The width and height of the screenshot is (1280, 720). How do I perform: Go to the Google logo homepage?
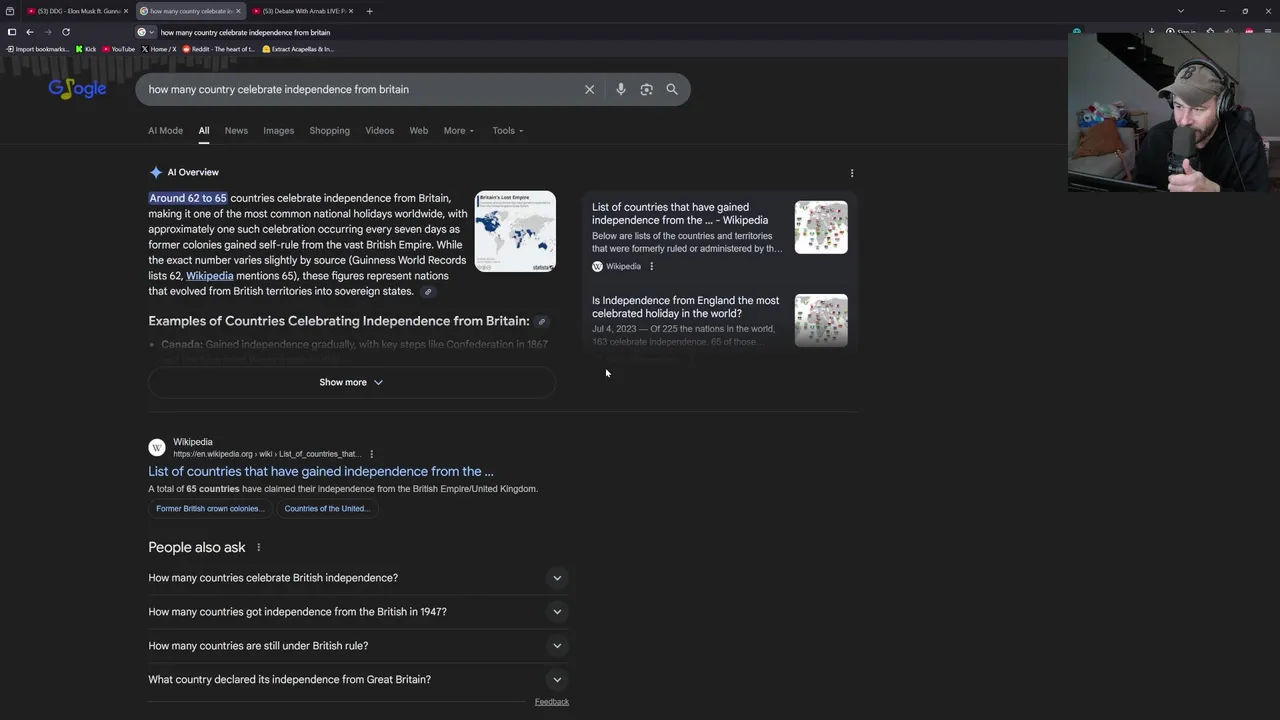coord(77,89)
